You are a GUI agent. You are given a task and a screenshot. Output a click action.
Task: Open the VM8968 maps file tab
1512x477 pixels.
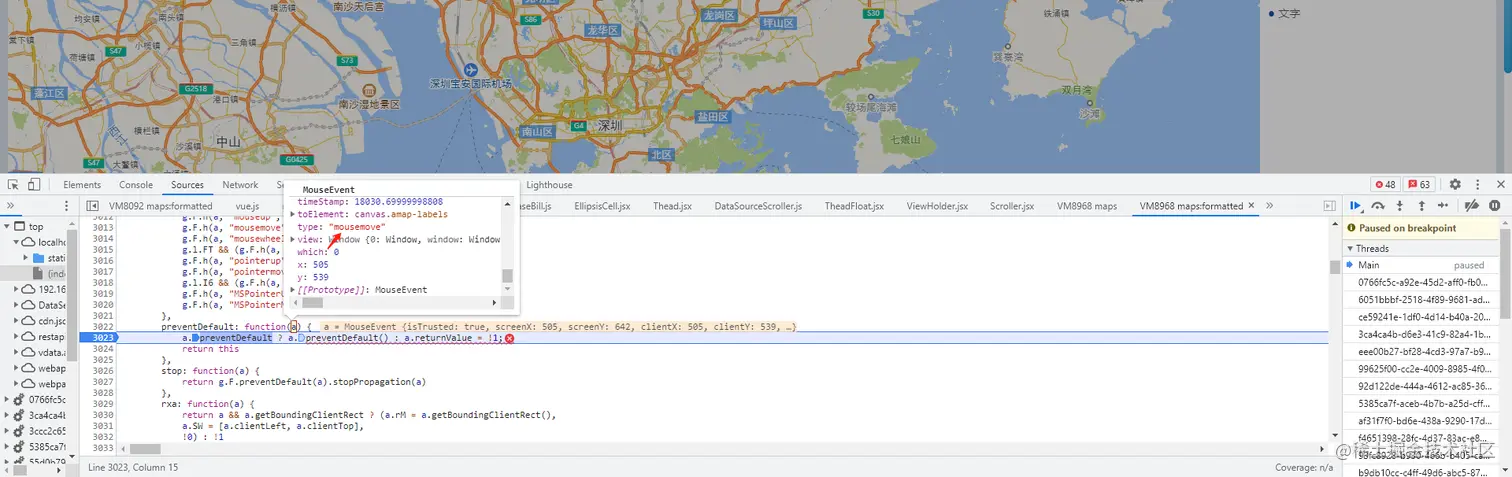(1087, 206)
